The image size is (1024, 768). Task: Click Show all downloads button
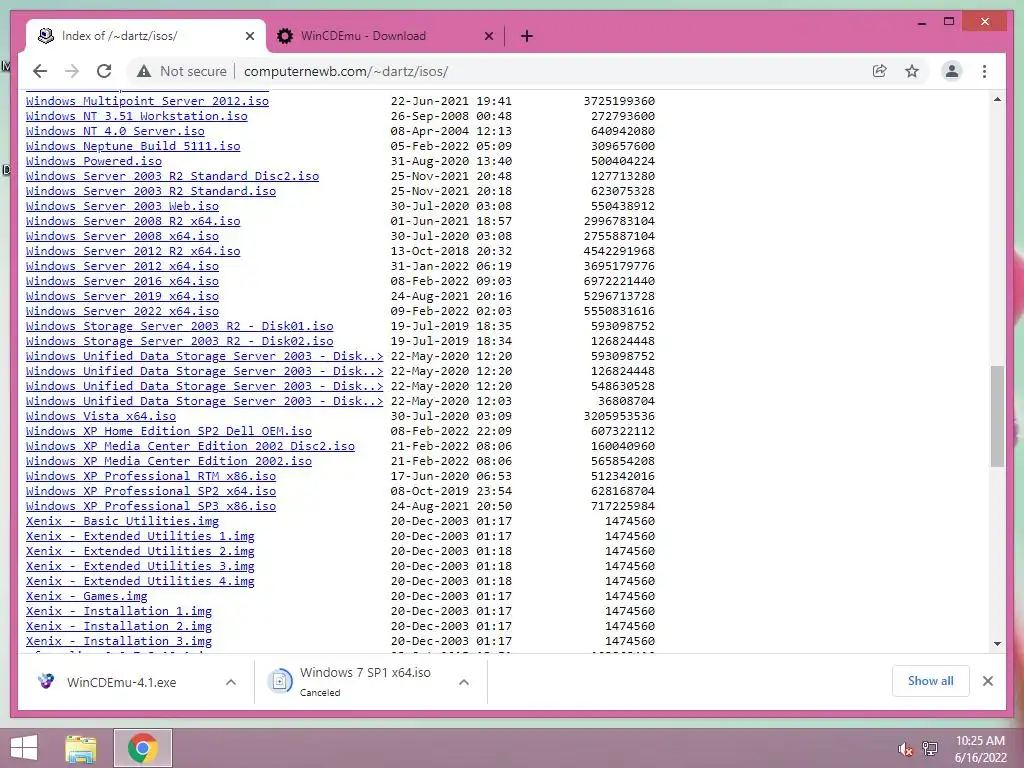(930, 681)
